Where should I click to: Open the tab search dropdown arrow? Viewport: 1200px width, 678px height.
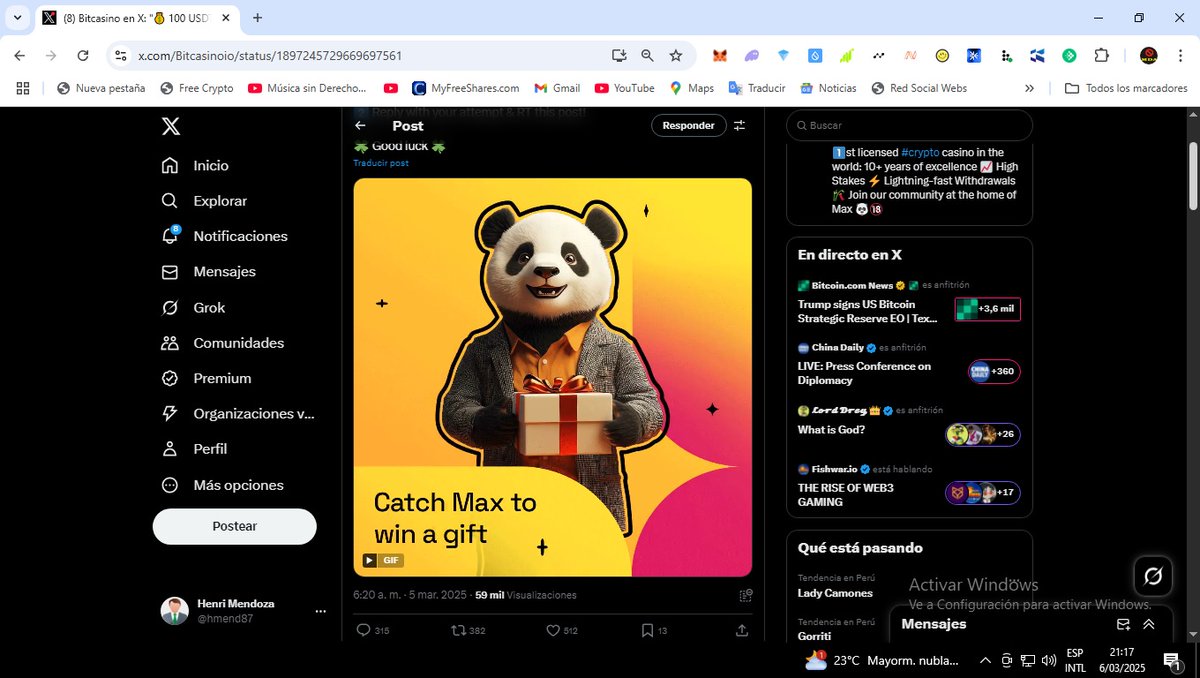coord(17,18)
